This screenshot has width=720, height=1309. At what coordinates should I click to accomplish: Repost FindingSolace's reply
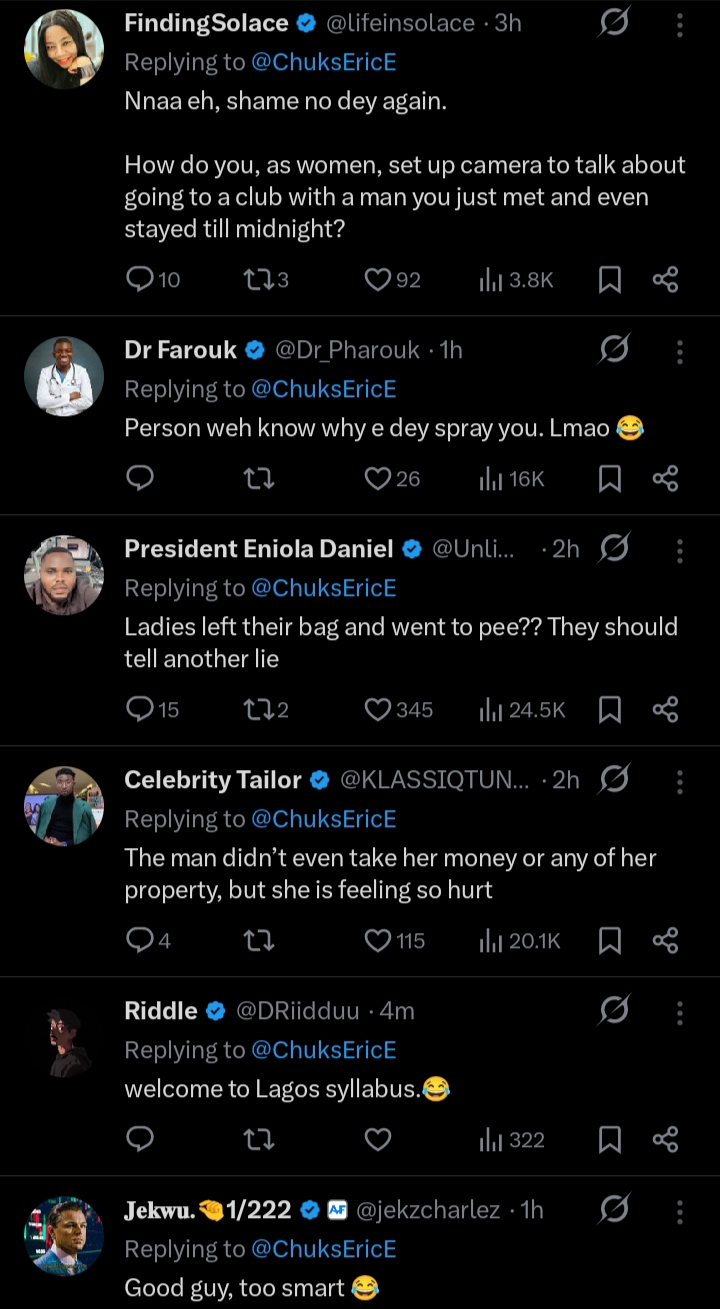[x=257, y=280]
